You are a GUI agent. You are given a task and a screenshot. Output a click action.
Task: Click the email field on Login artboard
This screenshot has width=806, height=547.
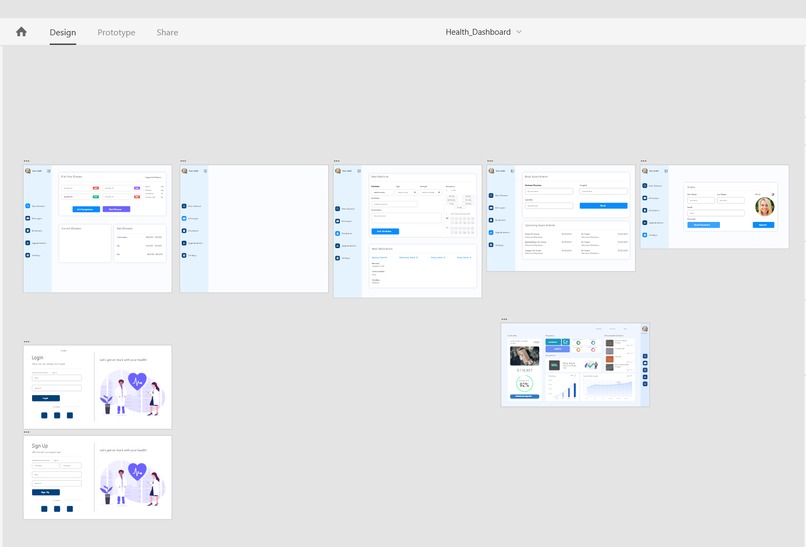[57, 378]
